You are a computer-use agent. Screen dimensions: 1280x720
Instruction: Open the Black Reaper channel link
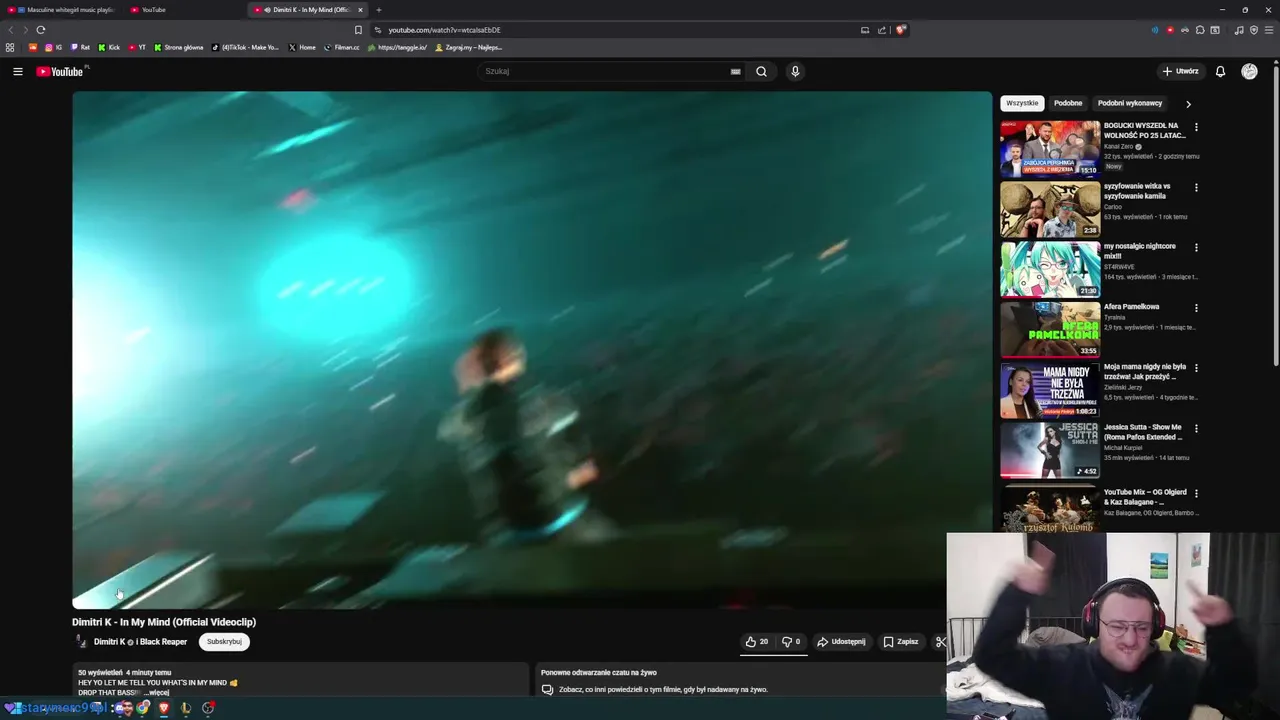163,642
